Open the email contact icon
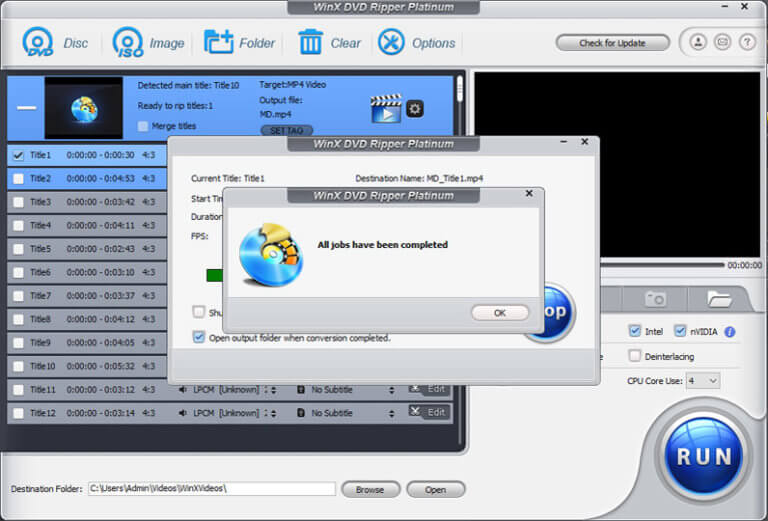This screenshot has width=768, height=521. 722,42
